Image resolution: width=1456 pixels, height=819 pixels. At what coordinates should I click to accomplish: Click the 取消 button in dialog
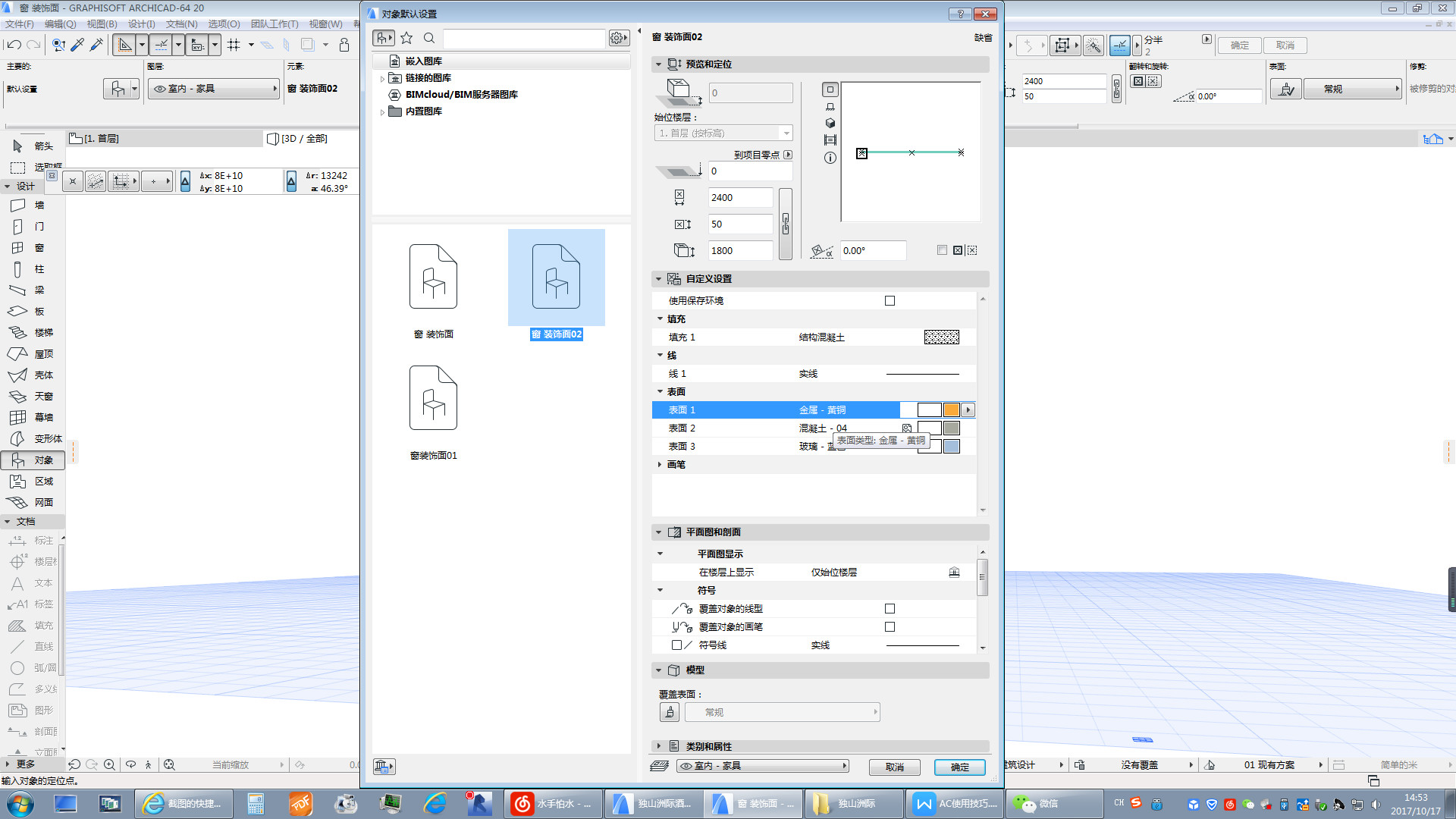895,767
